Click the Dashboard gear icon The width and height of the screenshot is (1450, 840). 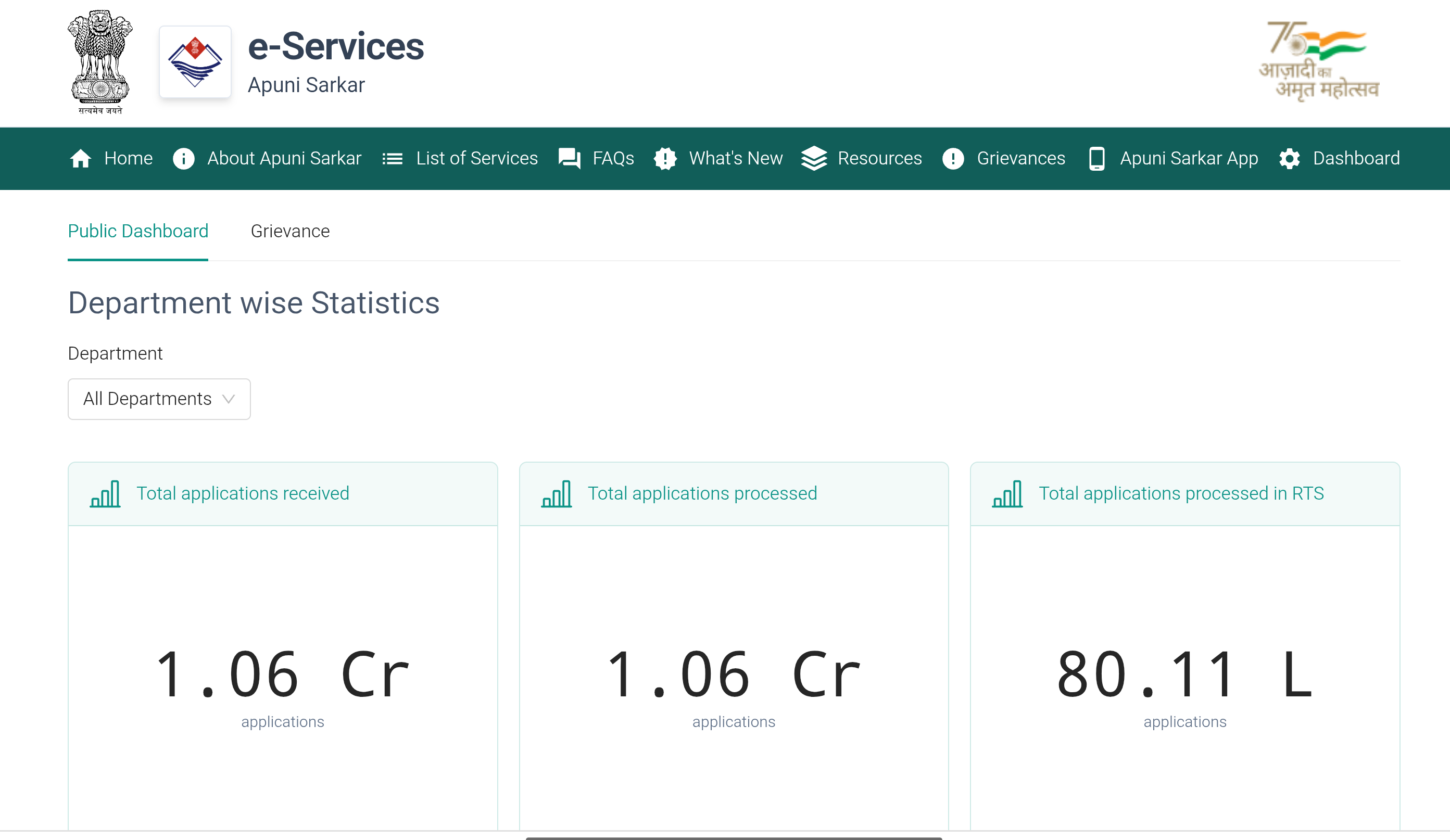(1290, 158)
